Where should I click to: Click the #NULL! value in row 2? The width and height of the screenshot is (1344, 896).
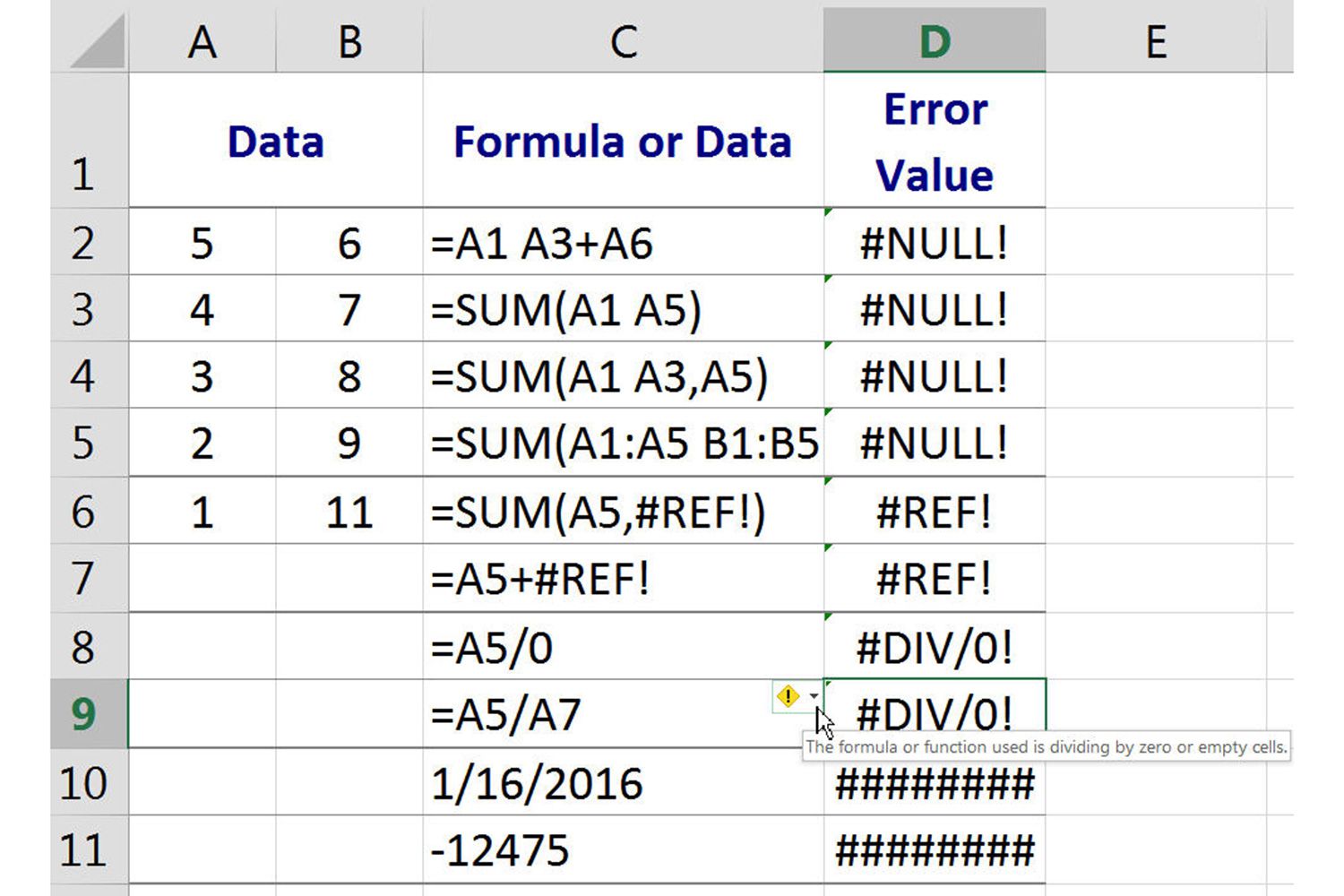click(935, 242)
